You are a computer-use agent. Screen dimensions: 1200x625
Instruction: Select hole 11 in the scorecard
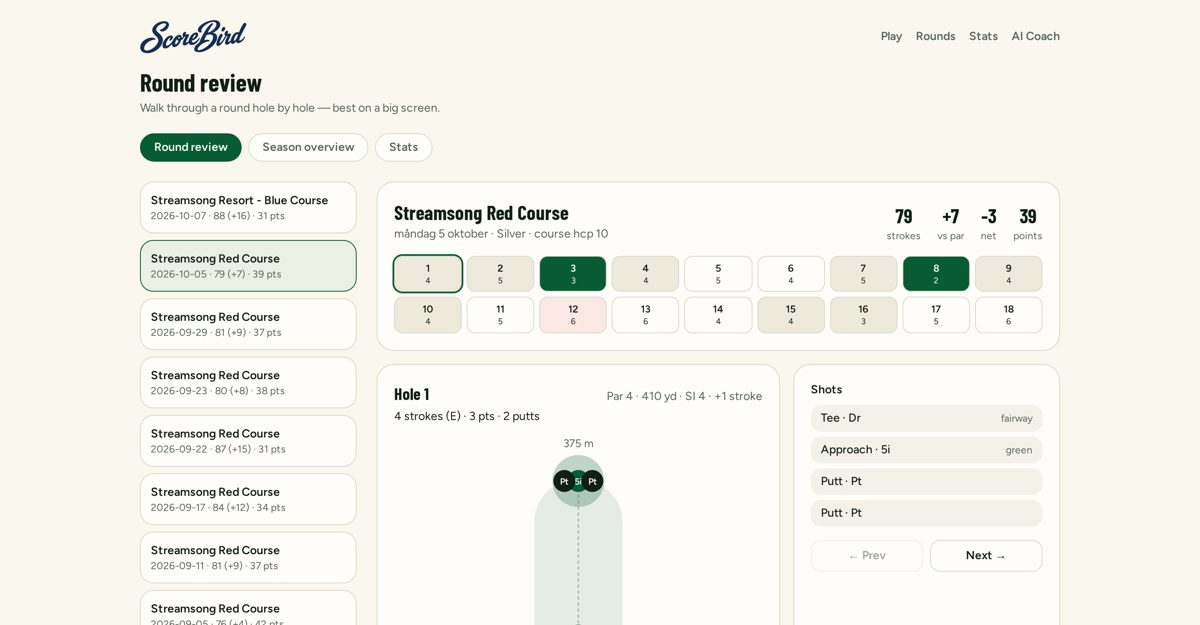pyautogui.click(x=500, y=315)
